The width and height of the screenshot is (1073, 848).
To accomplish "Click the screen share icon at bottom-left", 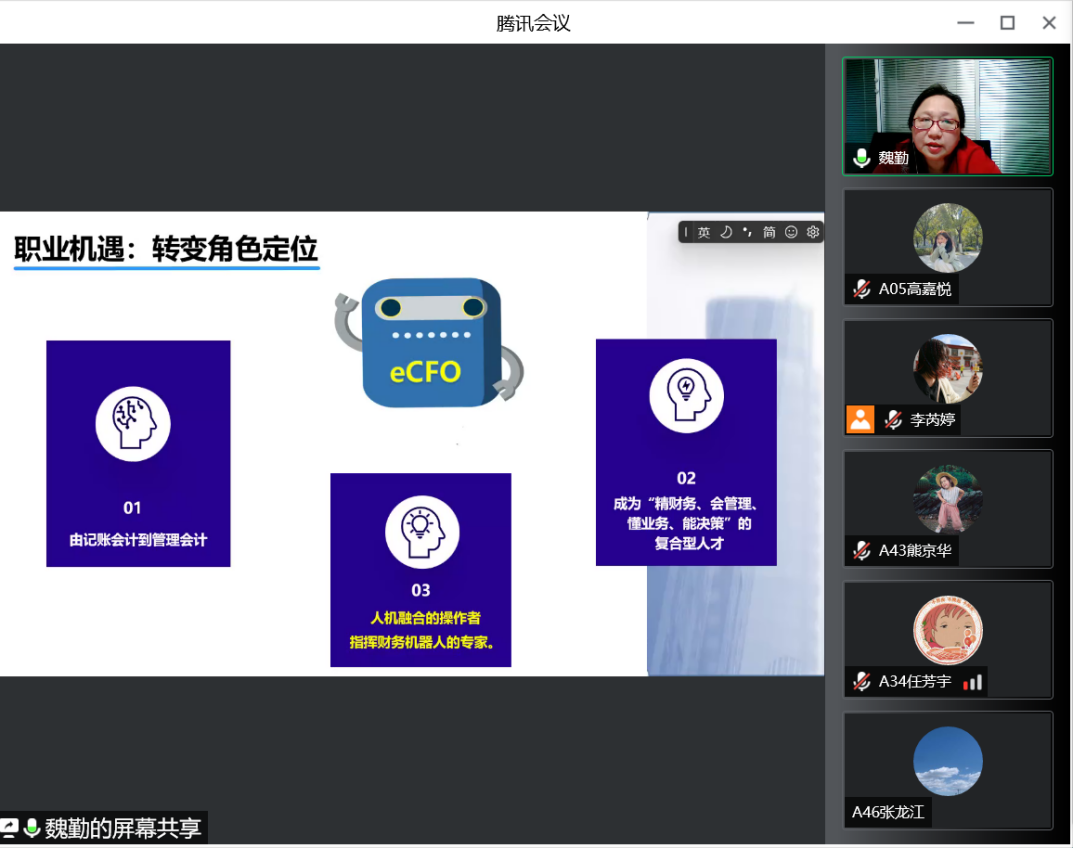I will [x=10, y=828].
